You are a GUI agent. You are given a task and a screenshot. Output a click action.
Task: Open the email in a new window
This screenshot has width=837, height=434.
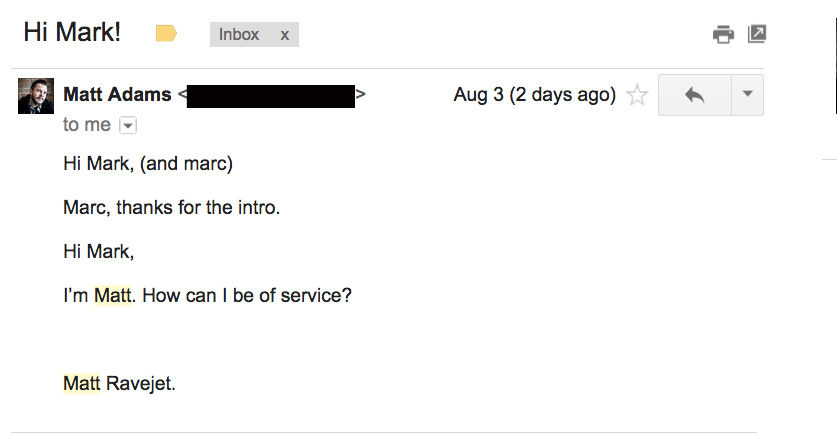coord(757,34)
